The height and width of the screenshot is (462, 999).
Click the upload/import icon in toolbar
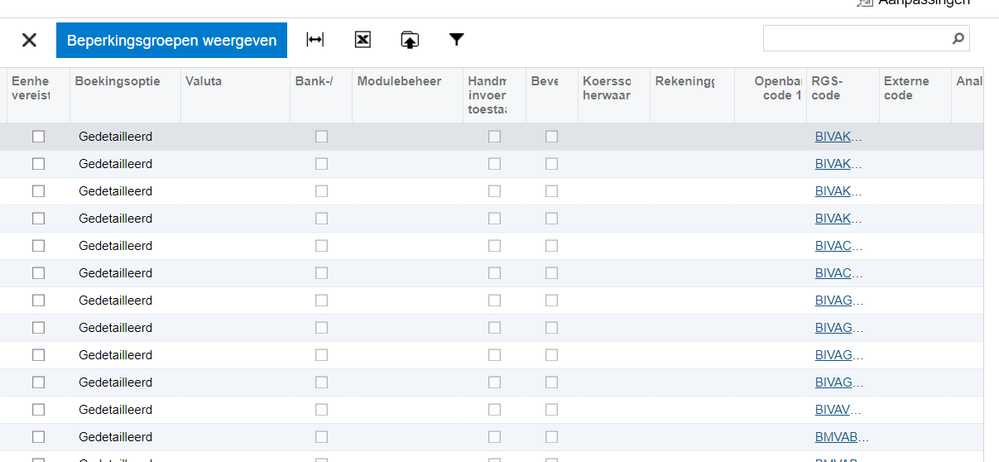(x=410, y=40)
